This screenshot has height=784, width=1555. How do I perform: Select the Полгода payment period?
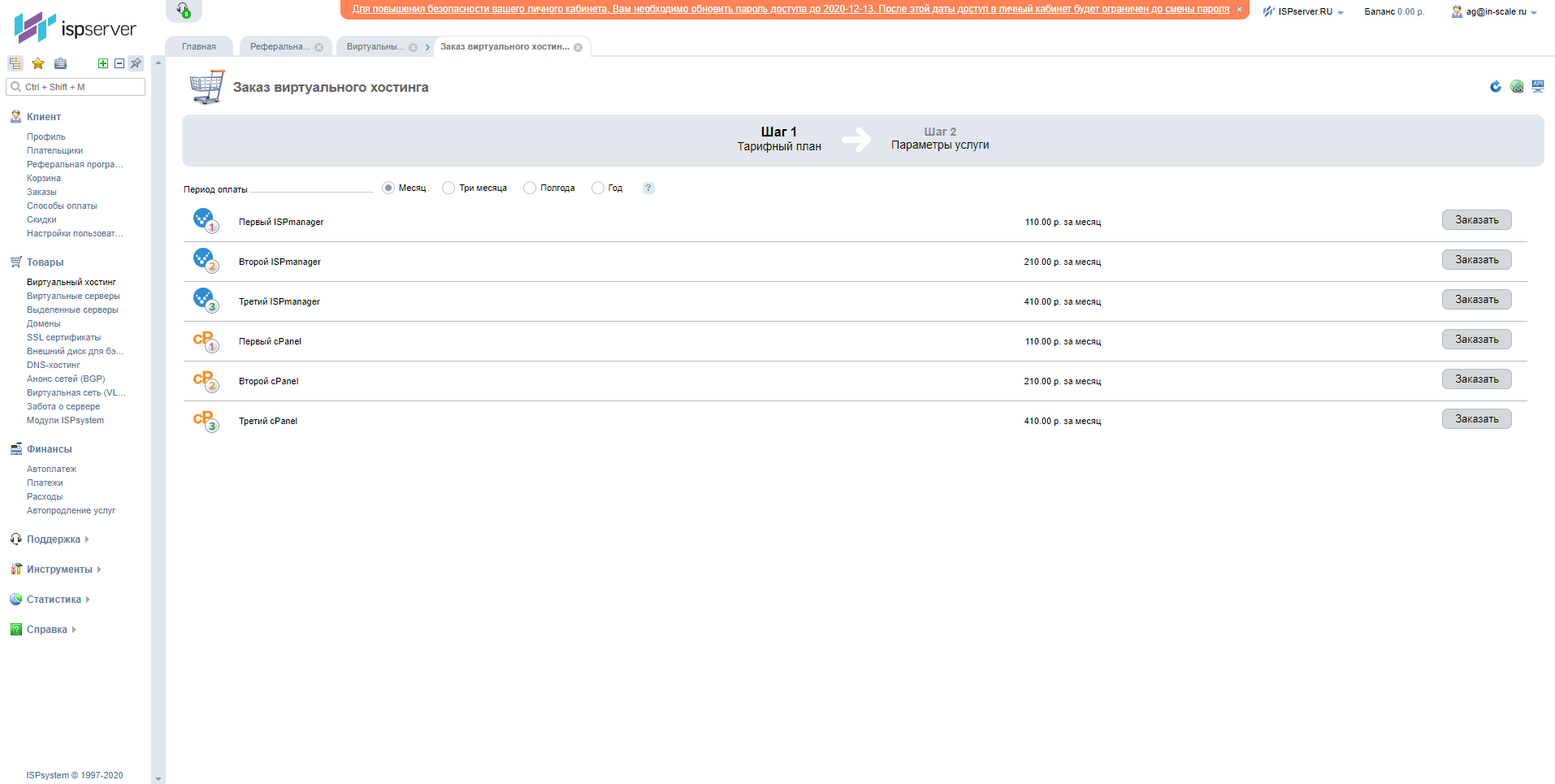pyautogui.click(x=530, y=188)
